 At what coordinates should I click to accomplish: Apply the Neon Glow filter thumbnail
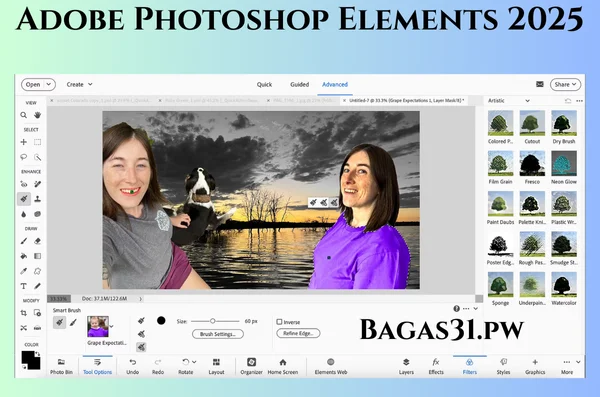tap(564, 163)
